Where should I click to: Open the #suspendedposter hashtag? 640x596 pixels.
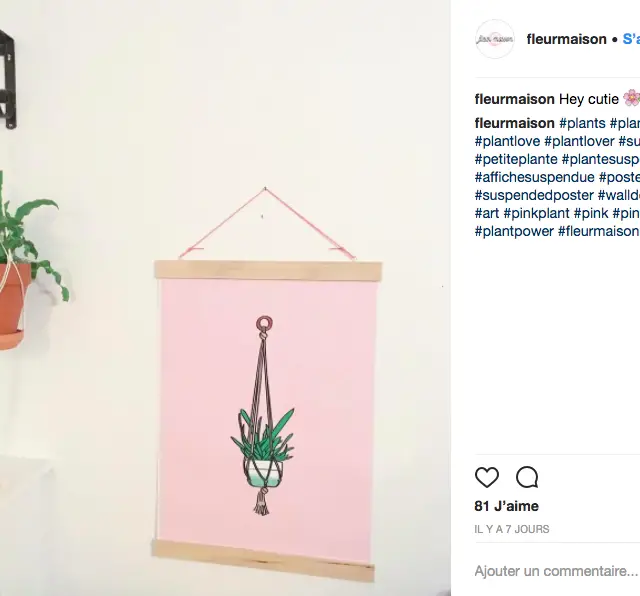(534, 195)
